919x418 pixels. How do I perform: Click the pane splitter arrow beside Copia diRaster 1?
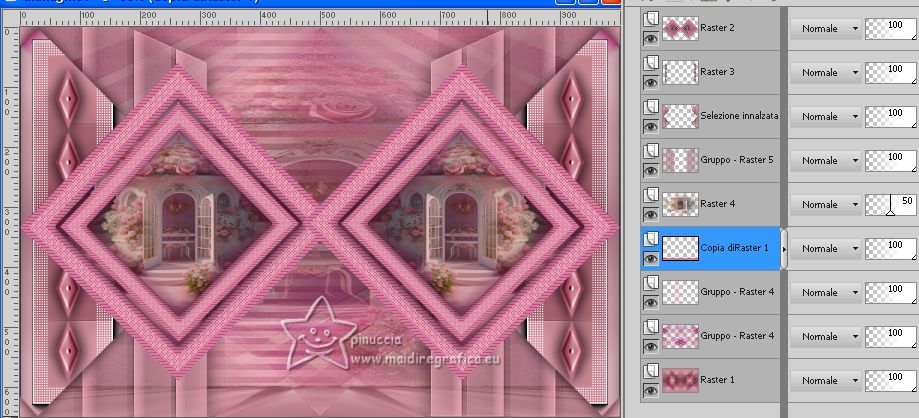click(784, 249)
